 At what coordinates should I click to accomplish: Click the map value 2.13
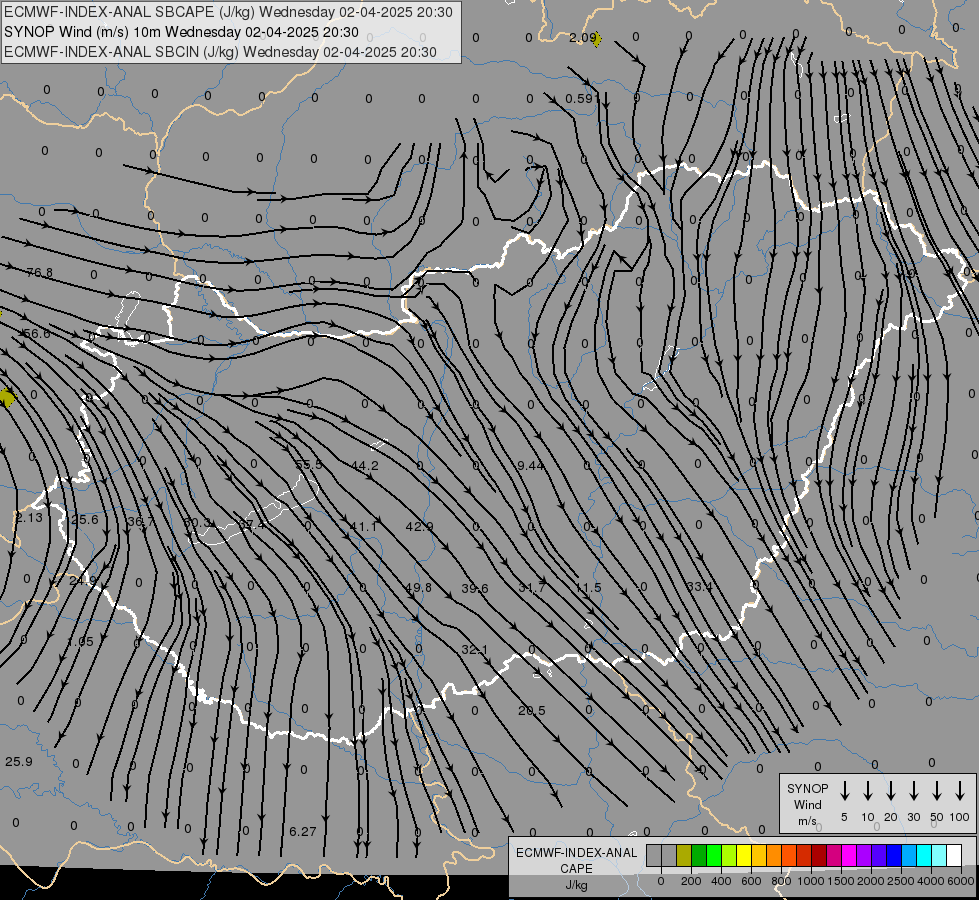click(x=29, y=517)
